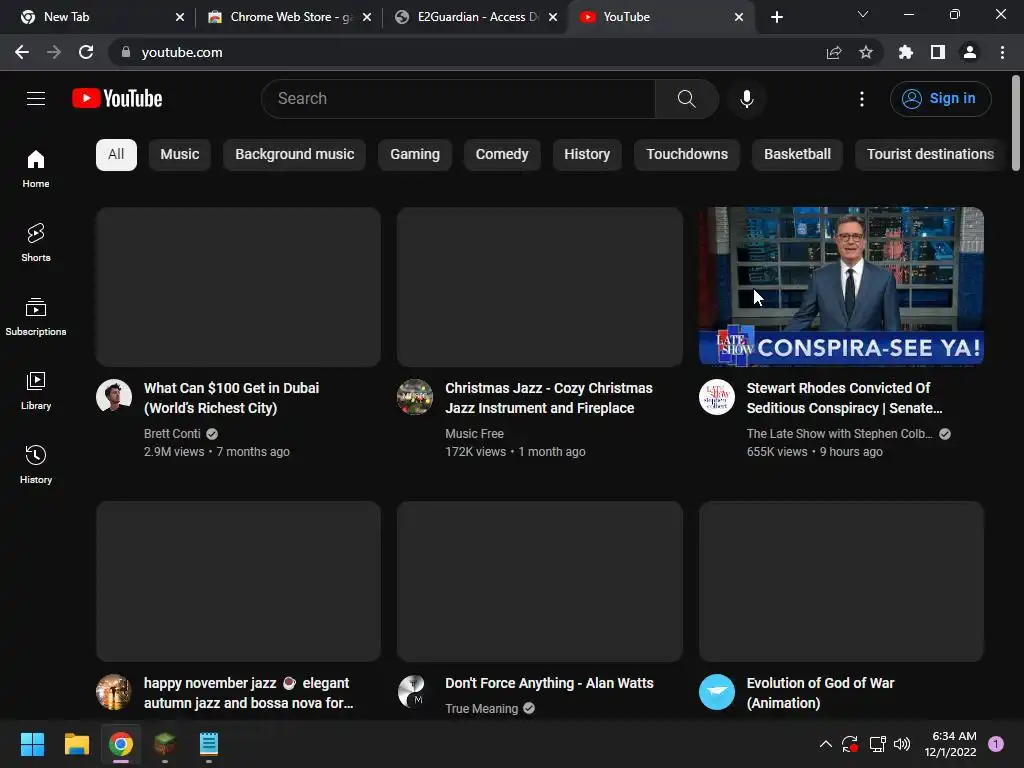
Task: Reload the page
Action: pos(86,52)
